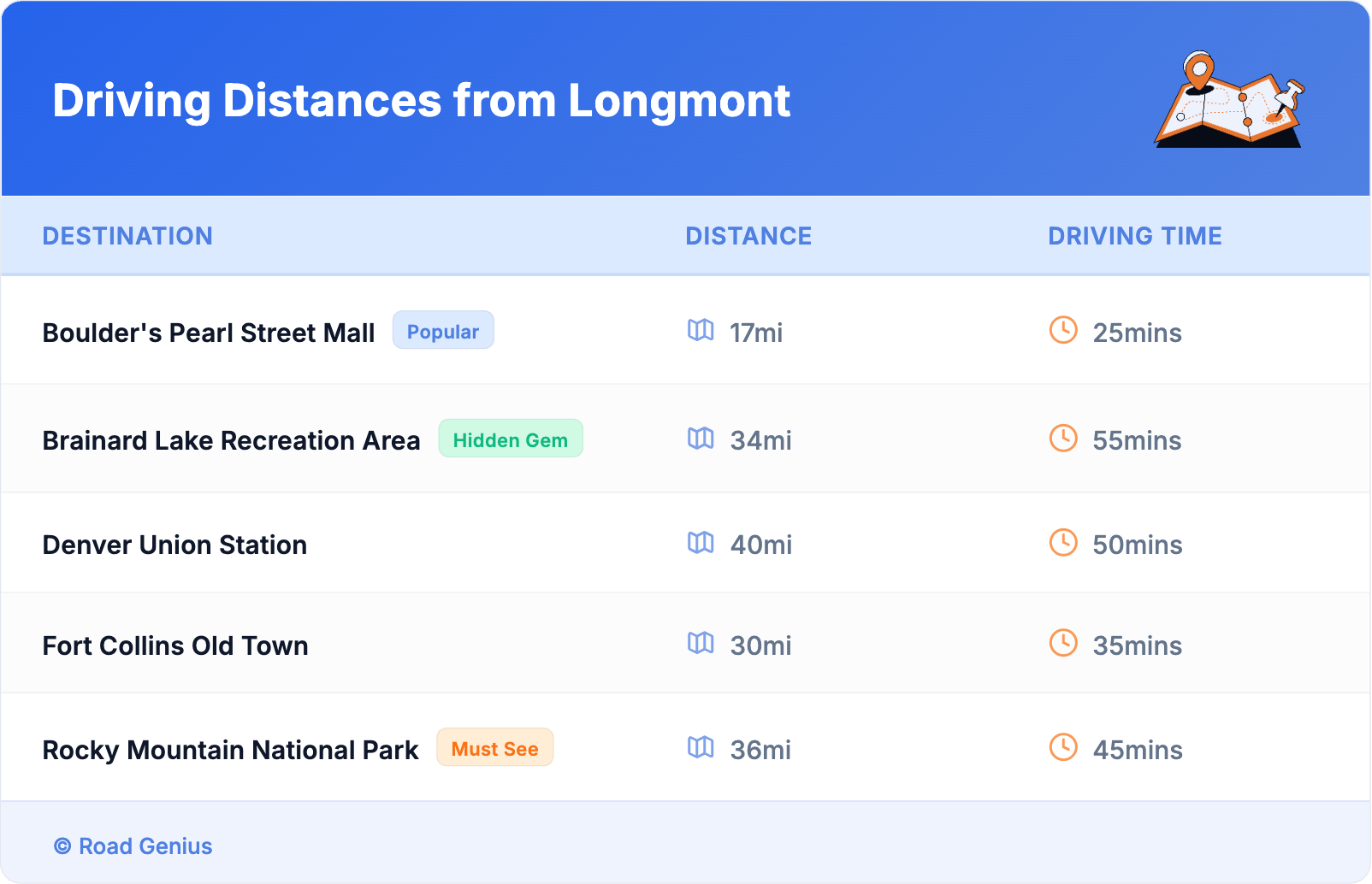The image size is (1372, 884).
Task: Select the Driving Time column header
Action: coord(1134,236)
